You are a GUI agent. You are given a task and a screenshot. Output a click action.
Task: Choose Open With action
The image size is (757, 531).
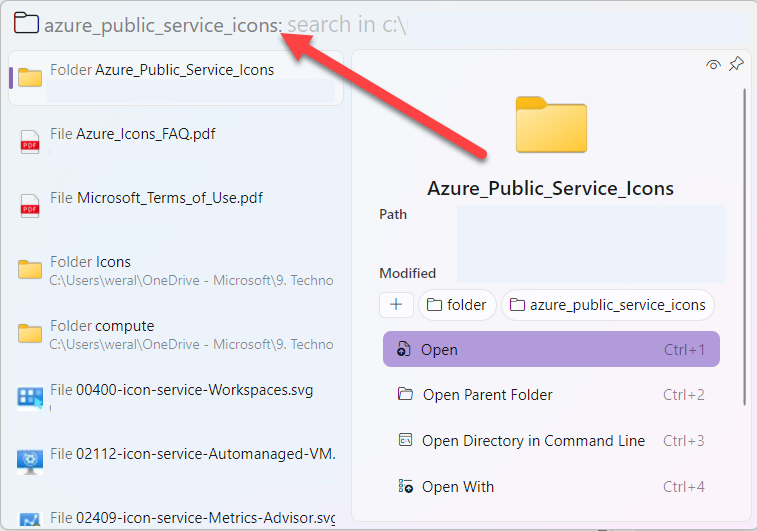pyautogui.click(x=551, y=486)
